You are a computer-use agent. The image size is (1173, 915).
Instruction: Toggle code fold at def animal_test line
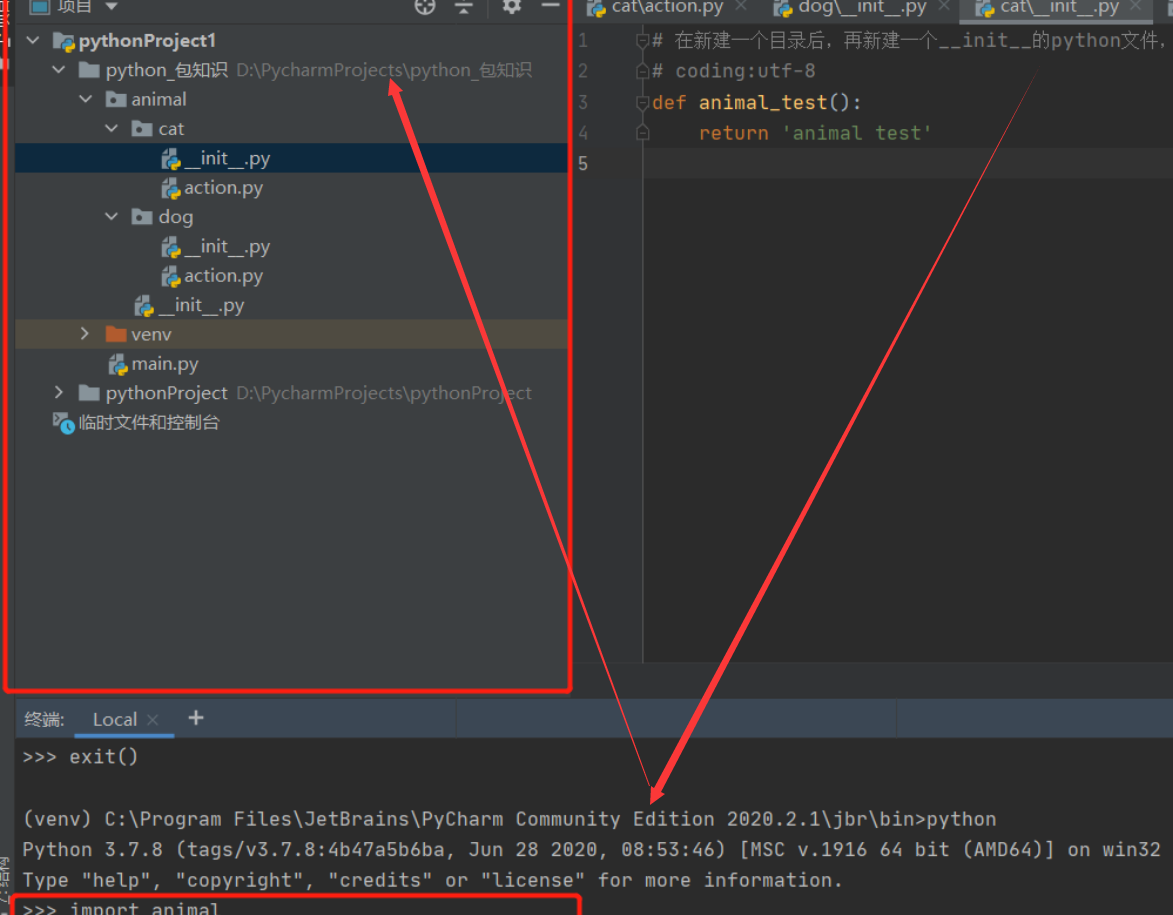642,102
